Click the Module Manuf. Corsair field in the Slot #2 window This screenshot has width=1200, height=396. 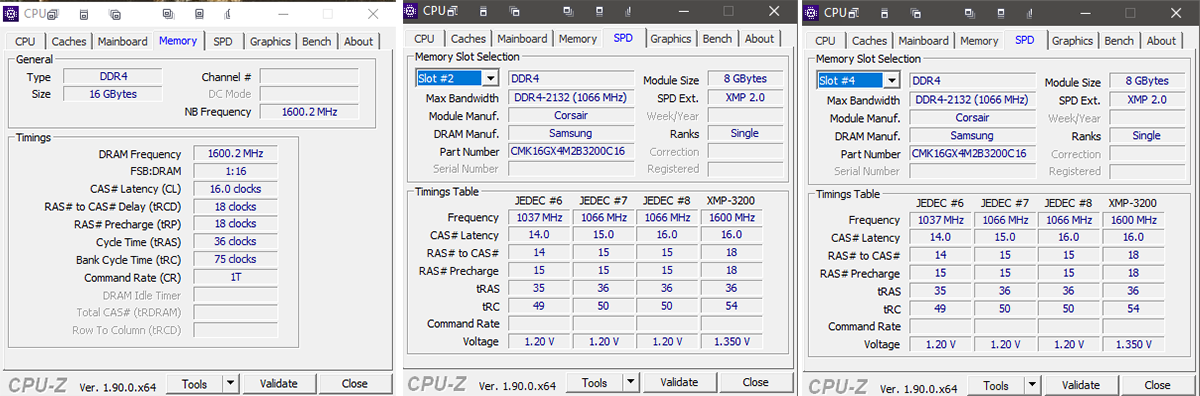pyautogui.click(x=571, y=116)
